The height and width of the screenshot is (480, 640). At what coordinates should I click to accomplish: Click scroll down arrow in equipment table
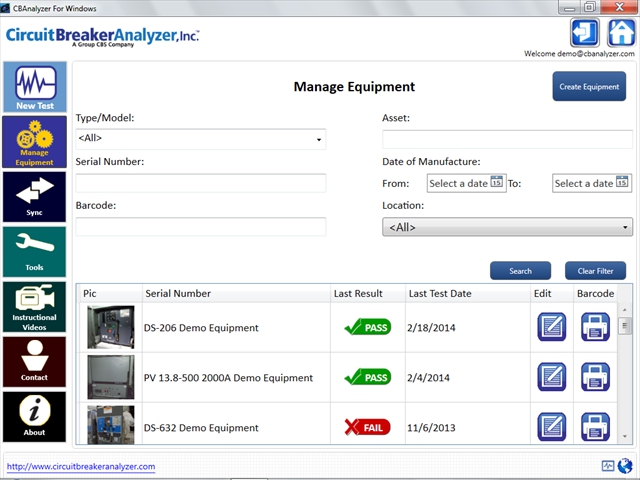pyautogui.click(x=624, y=436)
